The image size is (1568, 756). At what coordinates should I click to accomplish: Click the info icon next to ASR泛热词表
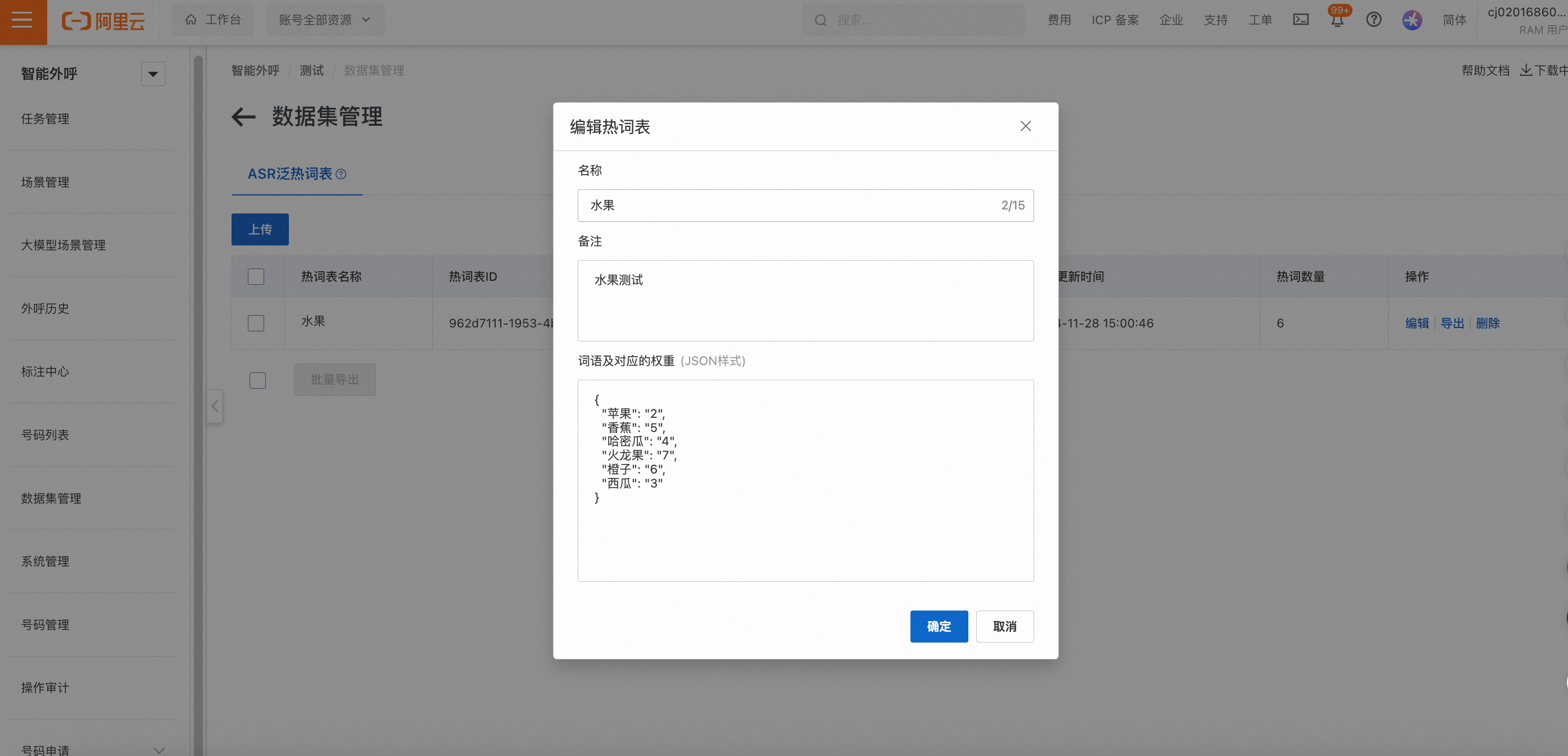(x=342, y=175)
